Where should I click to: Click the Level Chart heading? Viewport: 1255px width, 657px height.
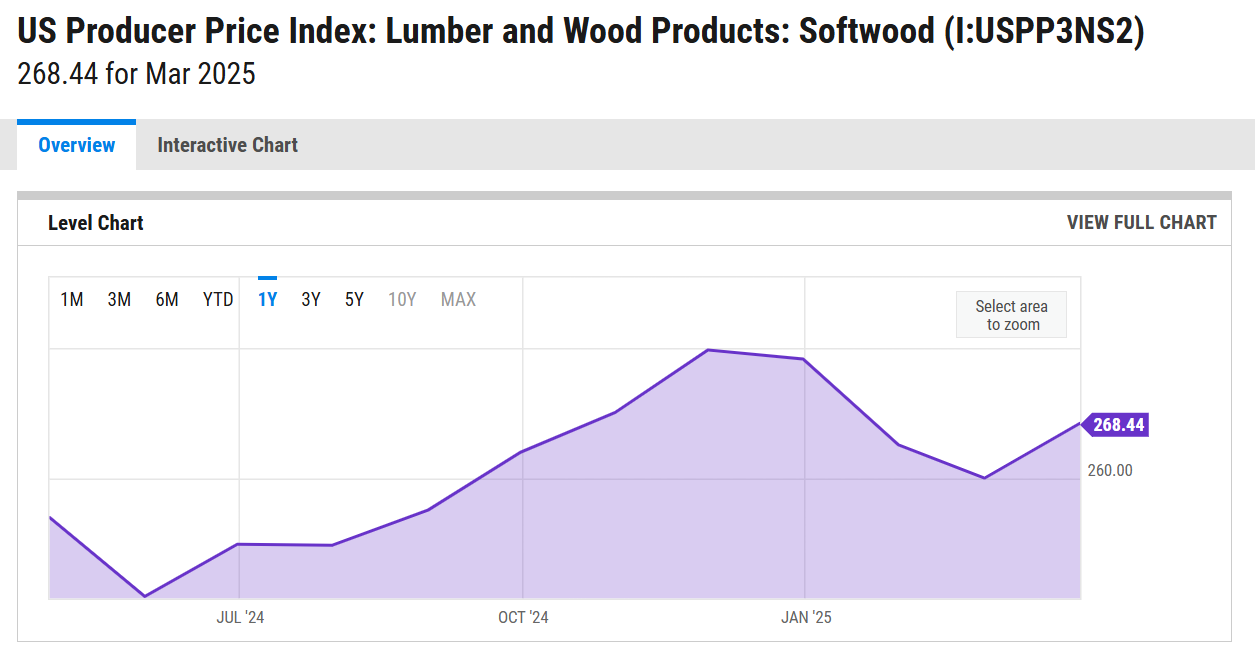point(95,222)
